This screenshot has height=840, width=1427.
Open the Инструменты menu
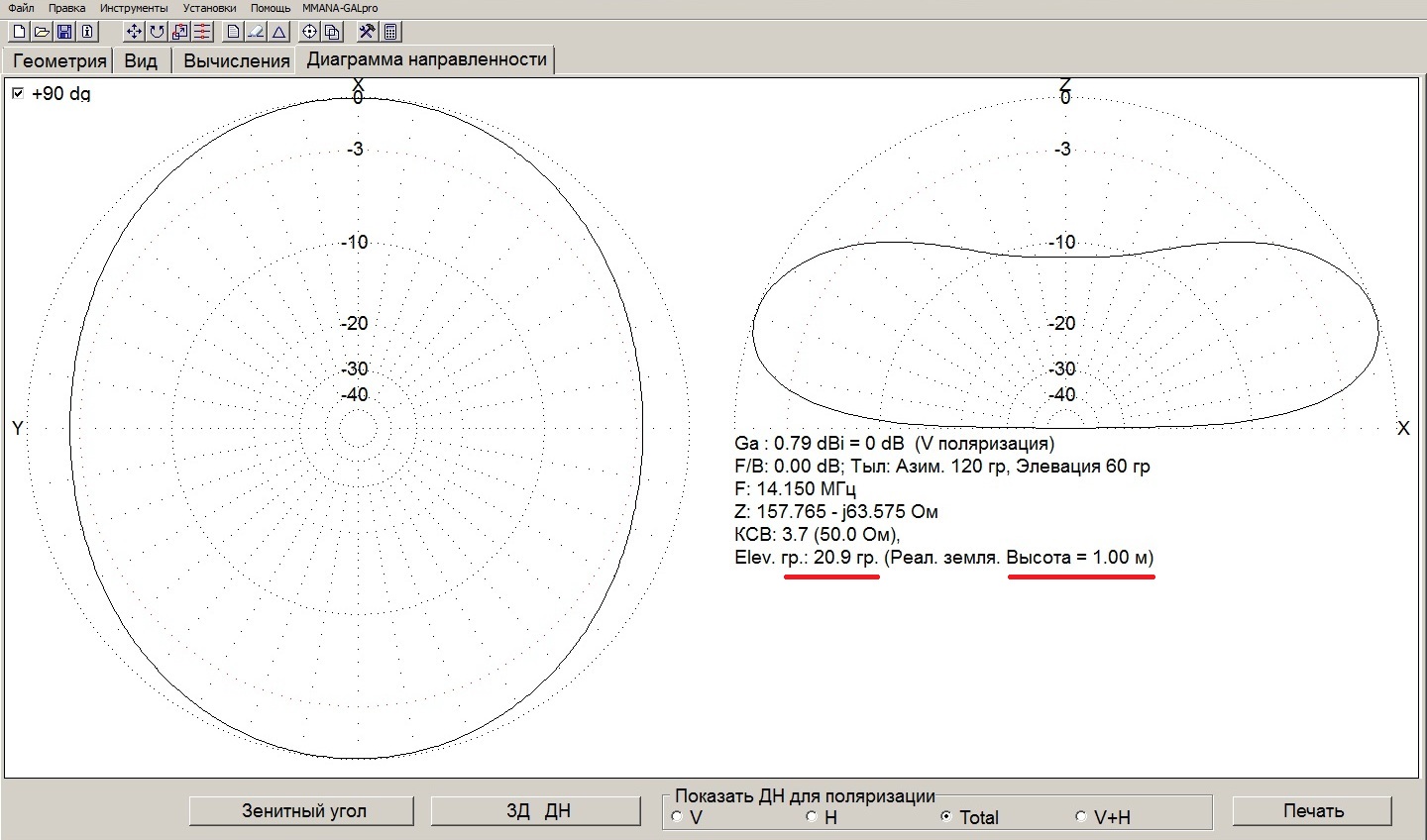(134, 8)
